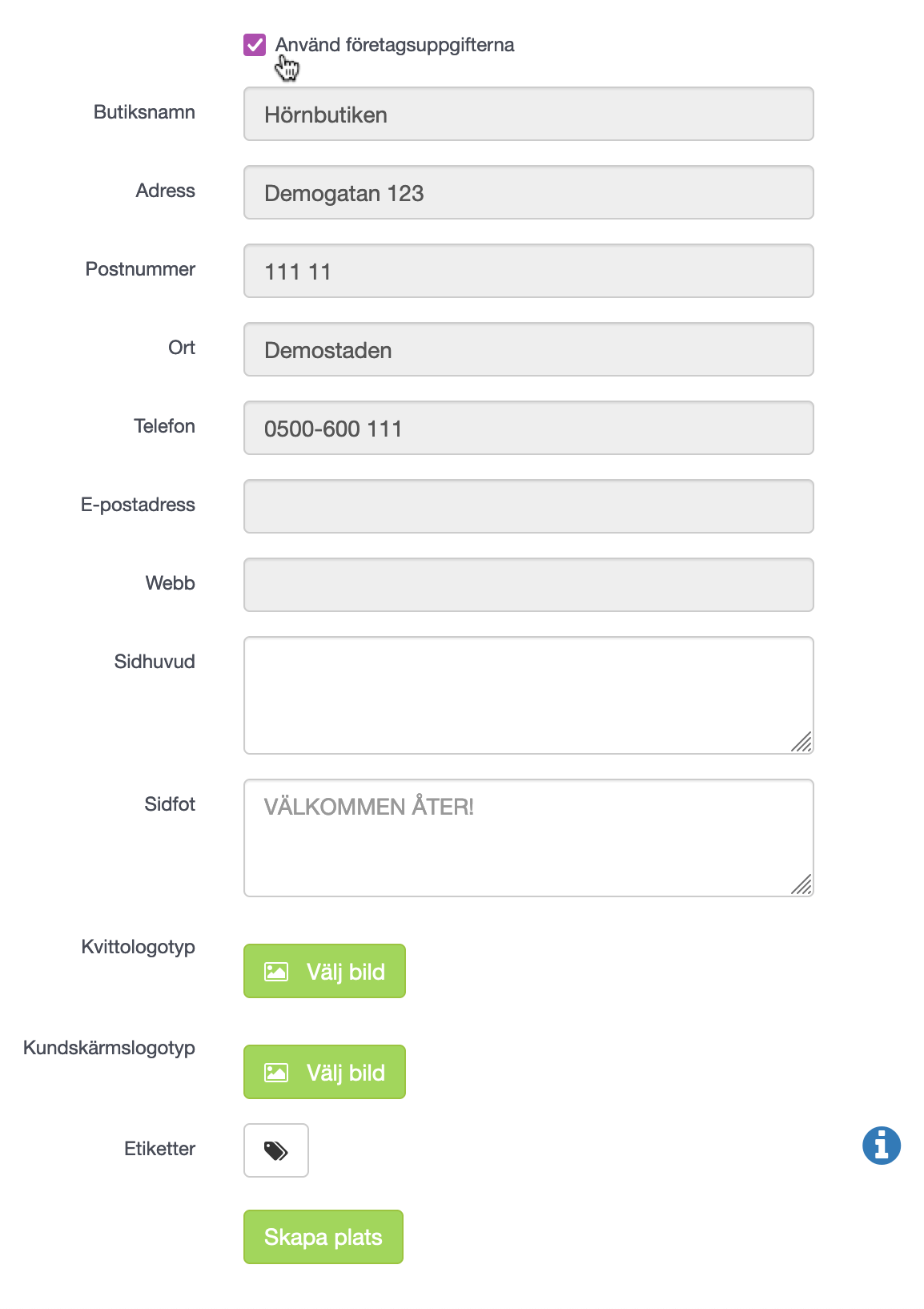Click the Använd företagsuppgifterna label text
The height and width of the screenshot is (1309, 924).
coord(395,45)
